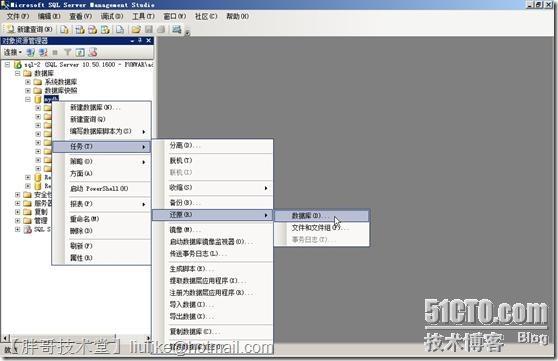Open the 对象资源管理器 panel position dropdown arrow
Screen dimensions: 558x361
(x=132, y=41)
